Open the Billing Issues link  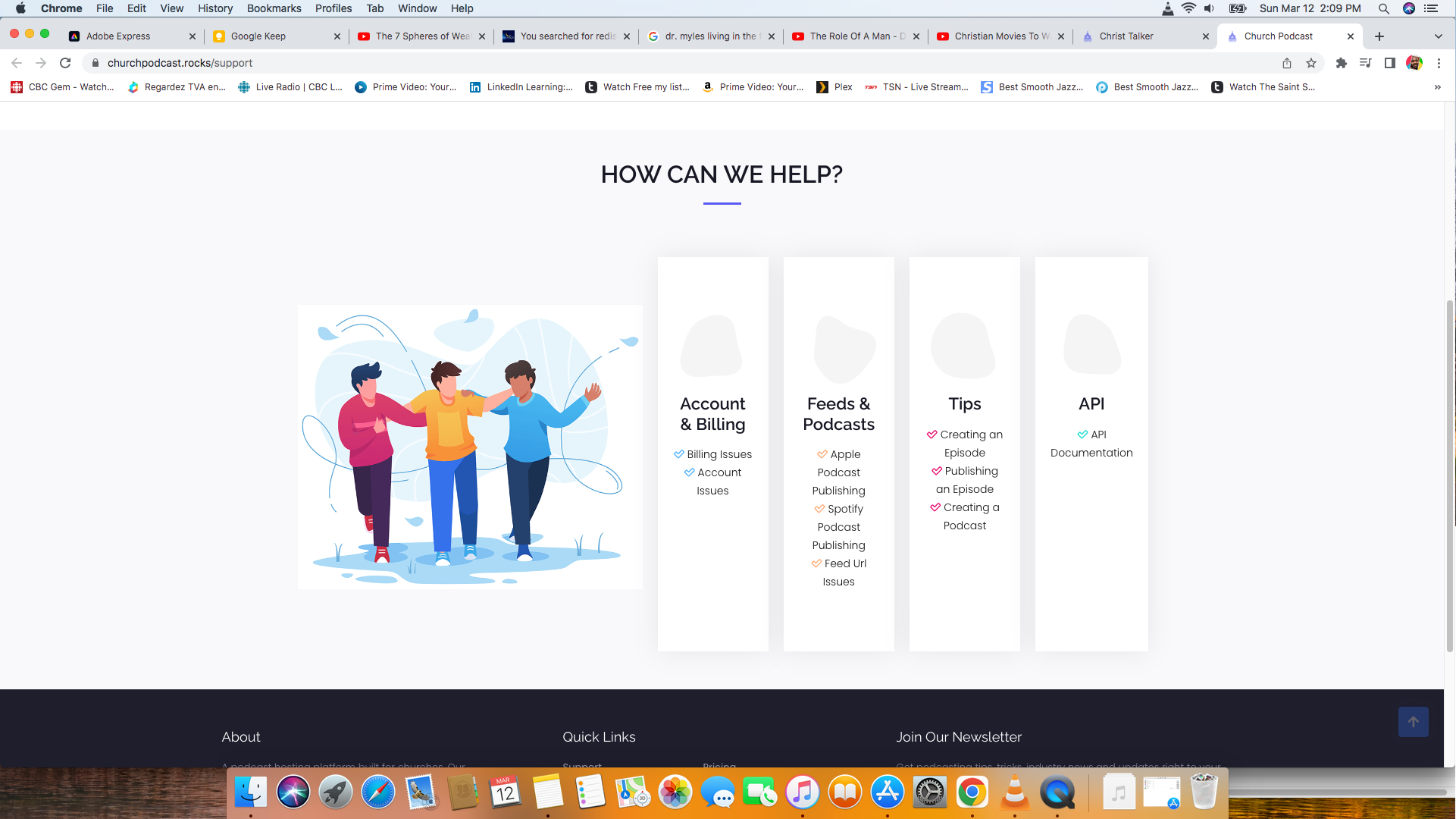pyautogui.click(x=719, y=454)
